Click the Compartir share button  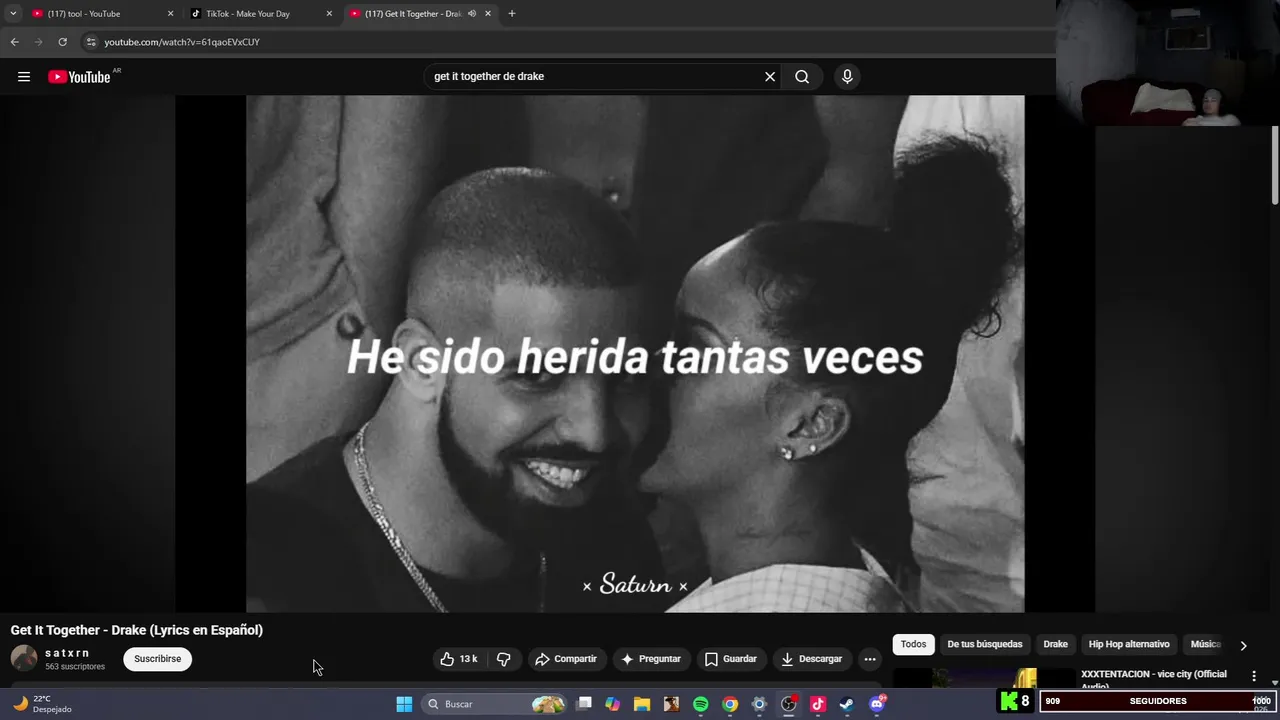(x=566, y=659)
